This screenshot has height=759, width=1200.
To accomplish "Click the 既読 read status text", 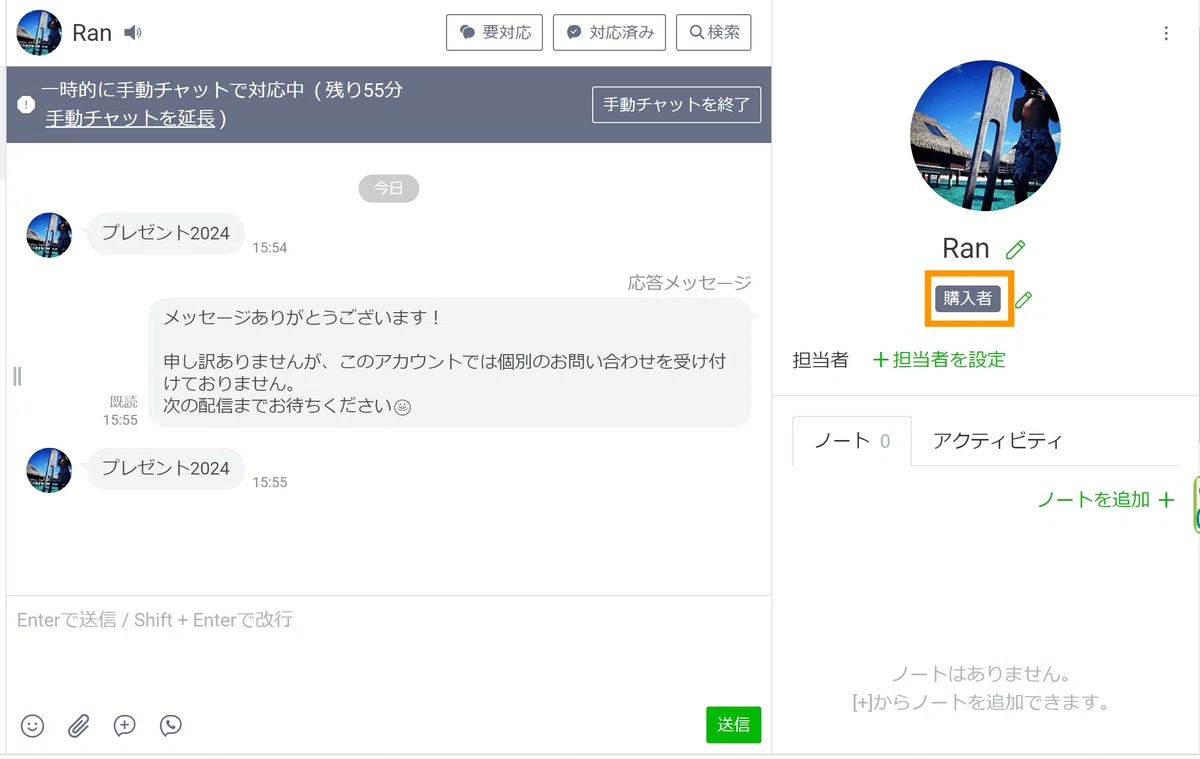I will click(124, 402).
